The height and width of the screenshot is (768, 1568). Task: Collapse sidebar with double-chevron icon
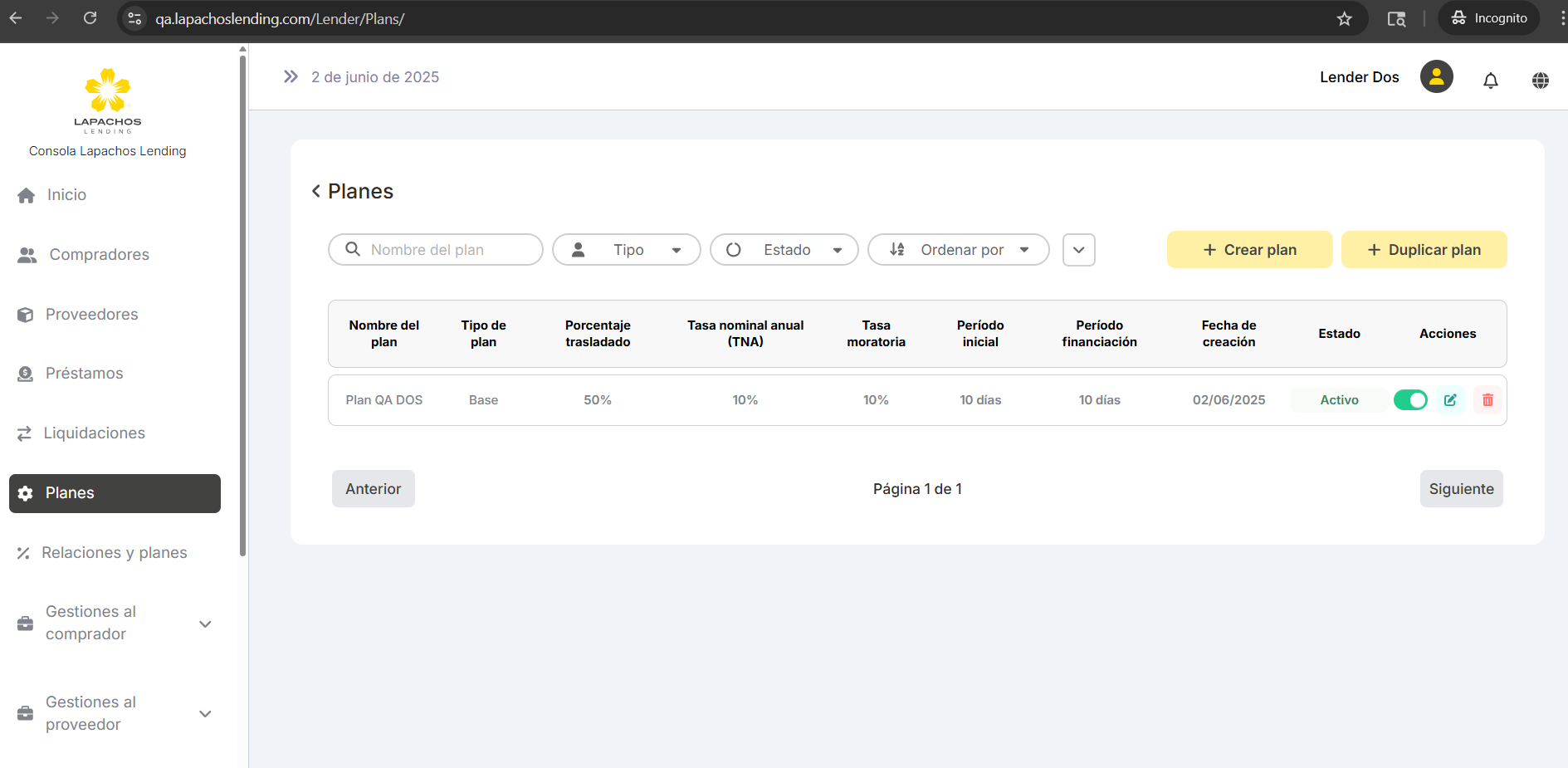(x=291, y=77)
